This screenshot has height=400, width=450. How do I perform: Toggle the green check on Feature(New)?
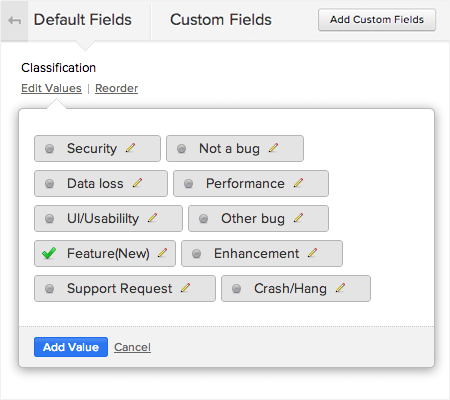click(x=49, y=253)
